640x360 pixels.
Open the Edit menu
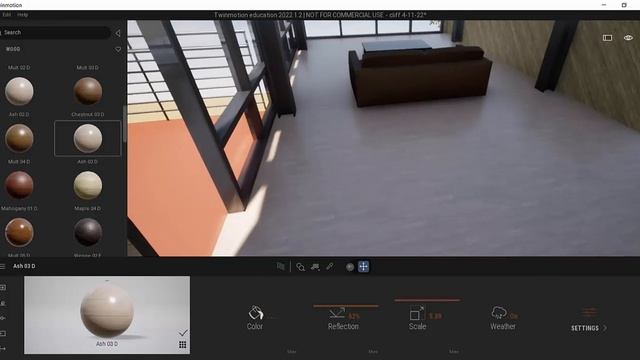coord(7,15)
